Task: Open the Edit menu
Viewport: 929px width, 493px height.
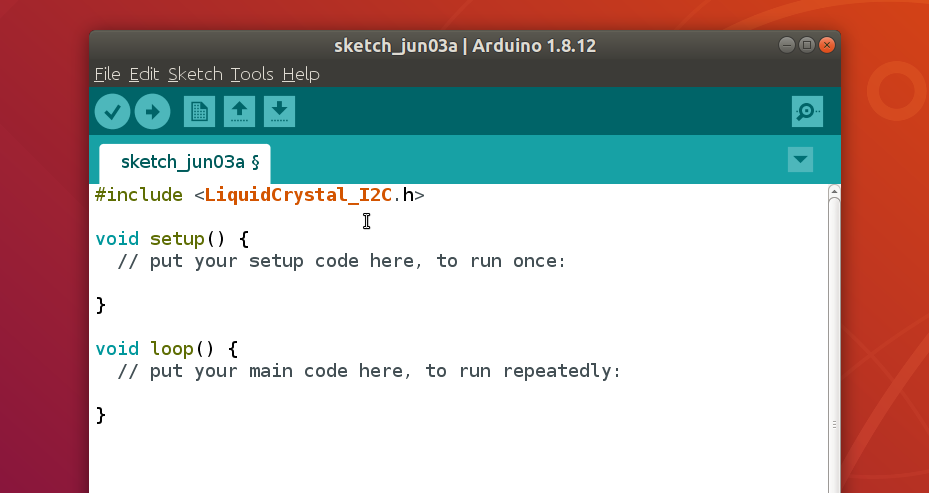Action: tap(144, 74)
